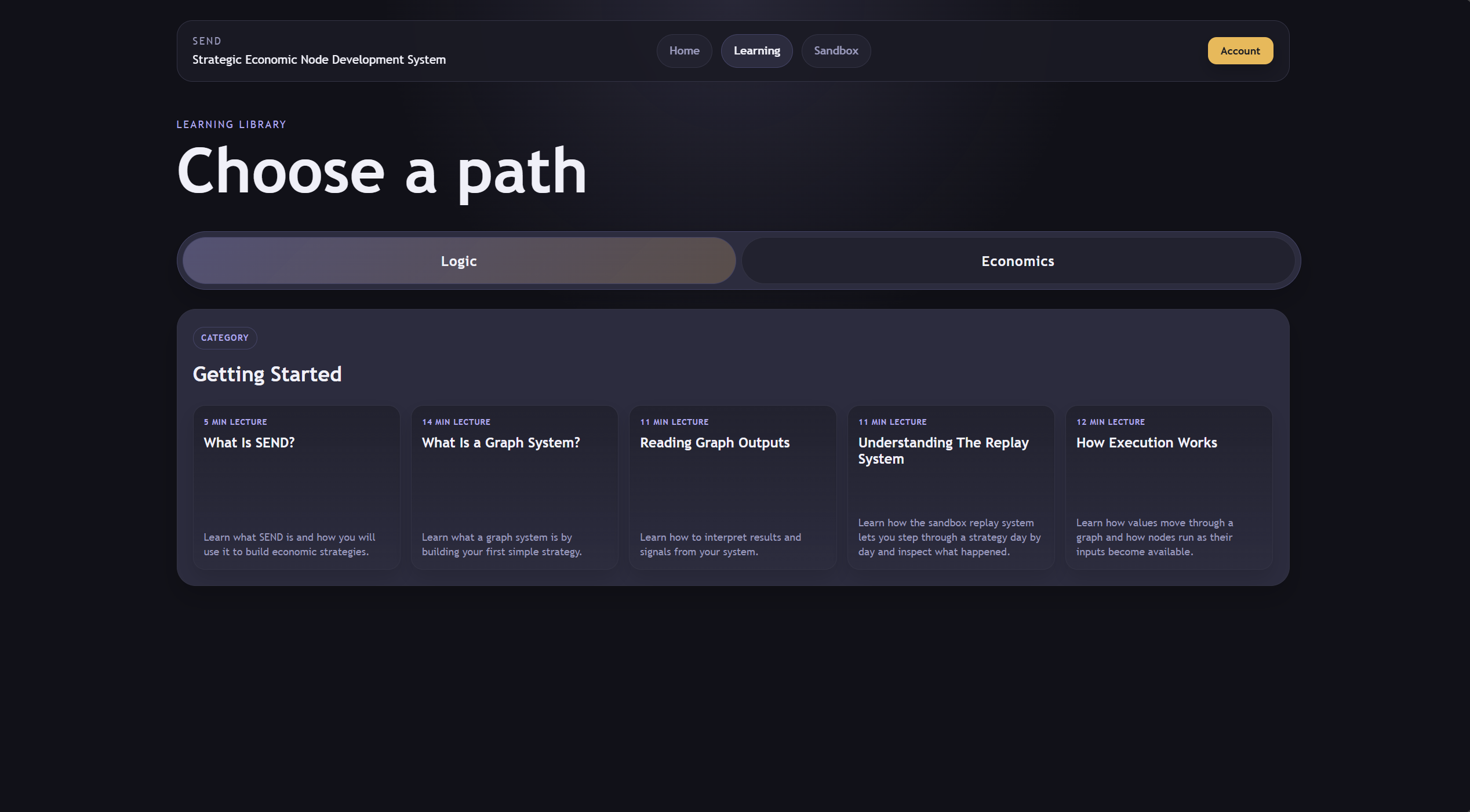Click the 12 MIN LECTURE label
This screenshot has width=1470, height=812.
click(1110, 422)
